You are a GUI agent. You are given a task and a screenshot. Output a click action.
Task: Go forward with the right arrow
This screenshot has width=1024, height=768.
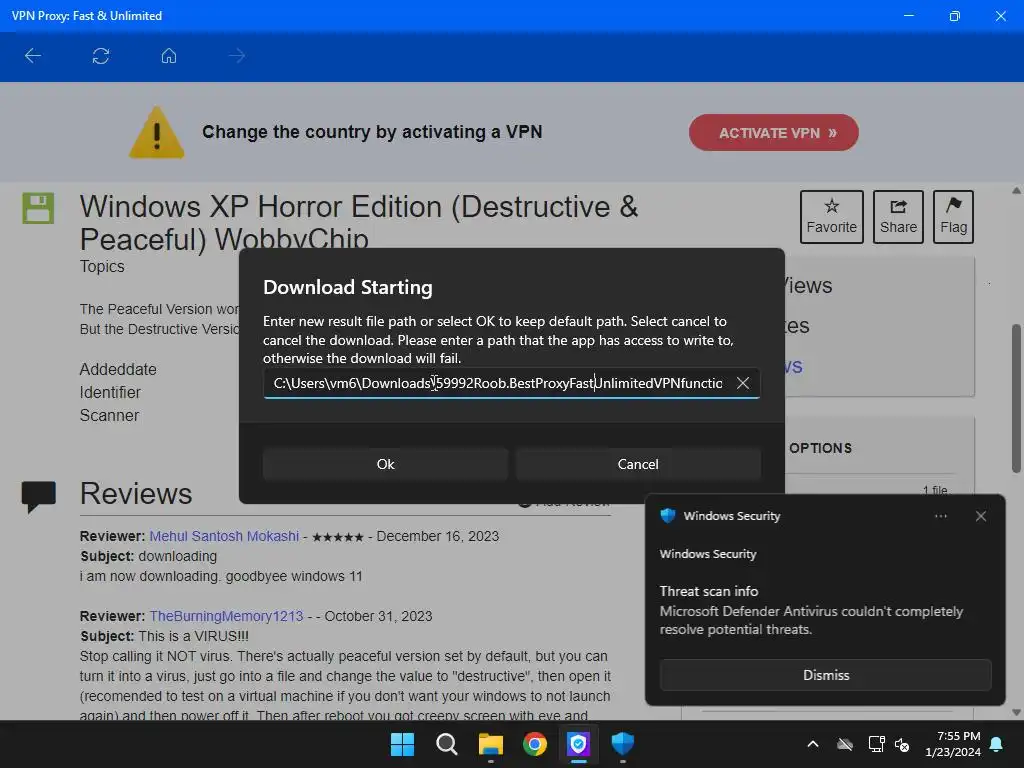[237, 56]
